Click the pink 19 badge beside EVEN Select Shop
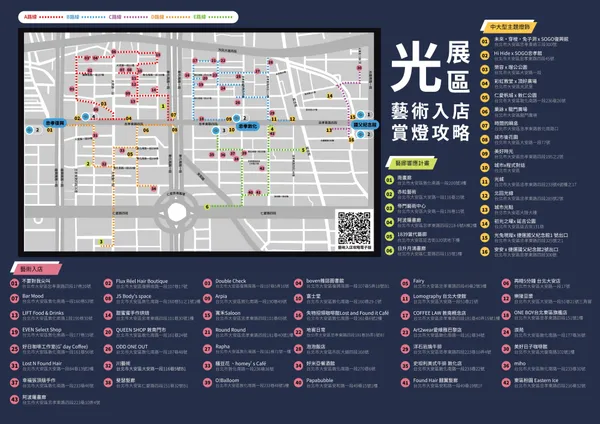This screenshot has width=600, height=424. pos(15,332)
